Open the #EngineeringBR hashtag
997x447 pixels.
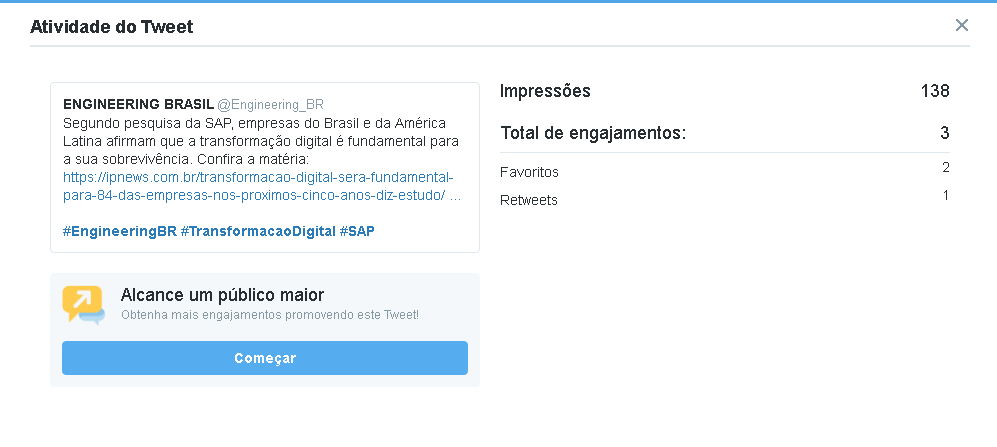click(x=120, y=231)
